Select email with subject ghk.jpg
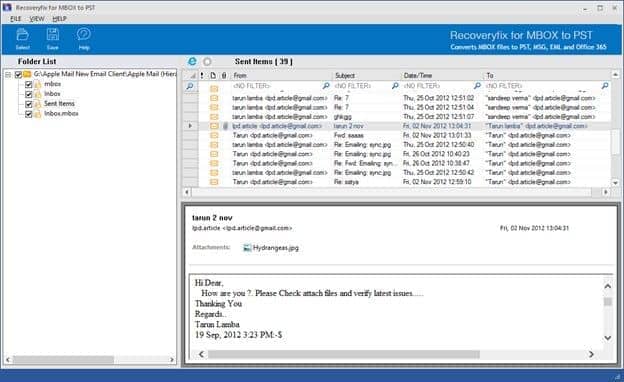 click(x=404, y=117)
